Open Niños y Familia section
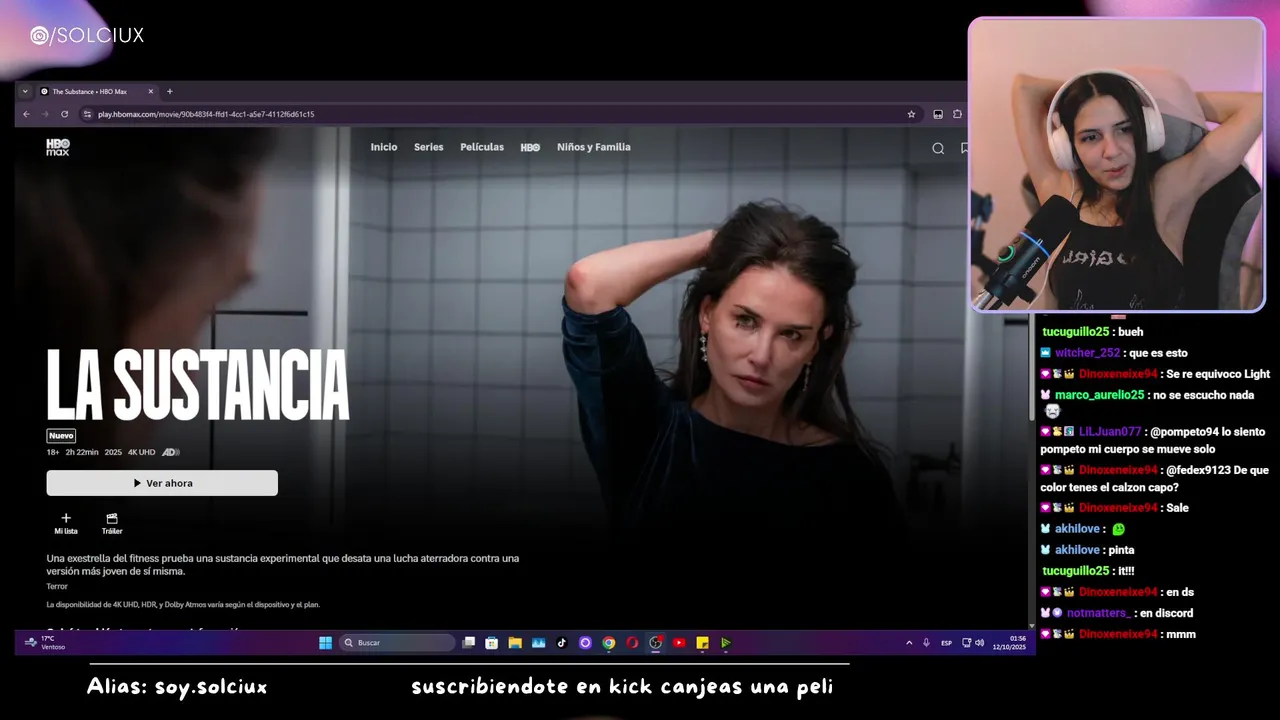 click(x=594, y=147)
